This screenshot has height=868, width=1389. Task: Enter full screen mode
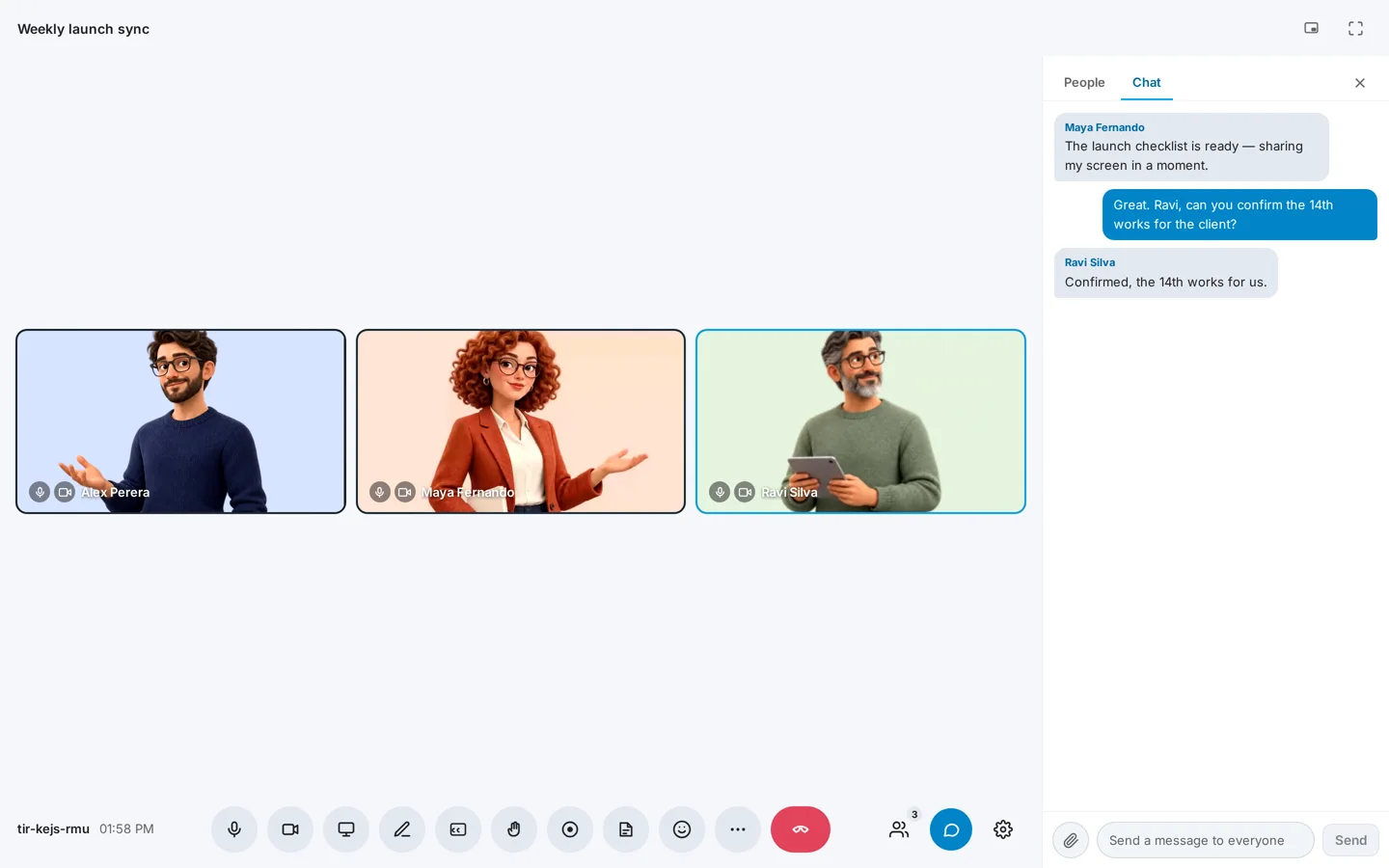tap(1356, 28)
